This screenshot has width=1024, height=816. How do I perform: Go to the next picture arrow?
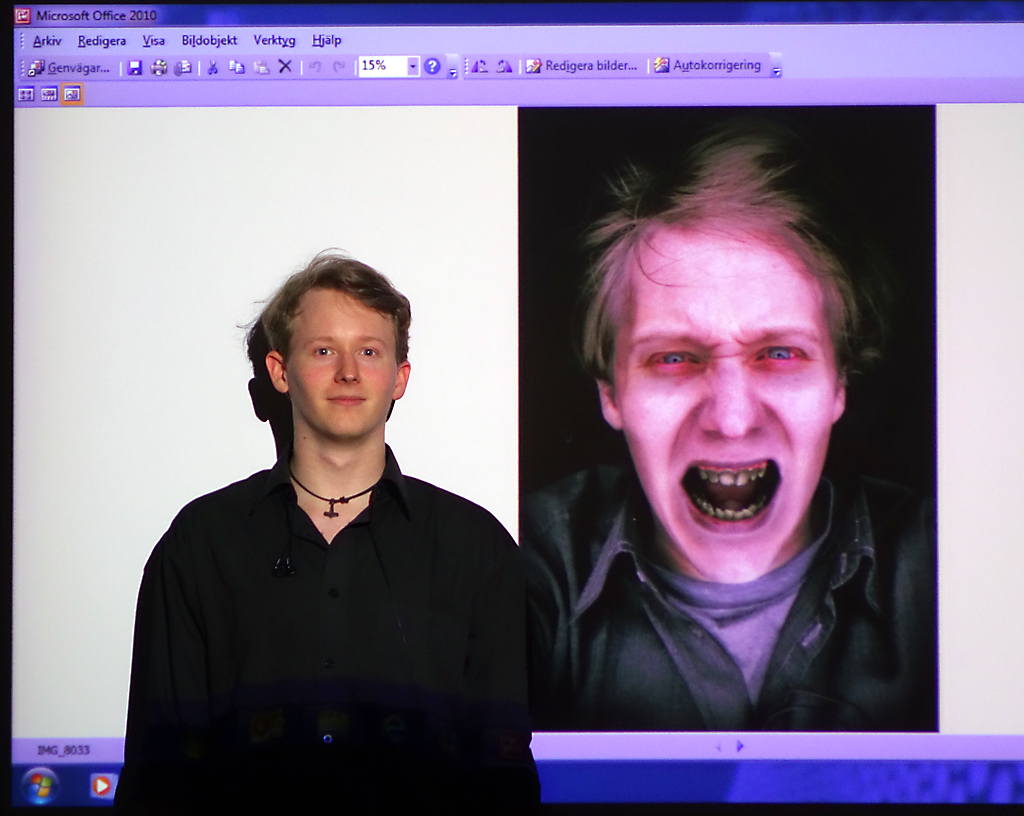tap(740, 745)
